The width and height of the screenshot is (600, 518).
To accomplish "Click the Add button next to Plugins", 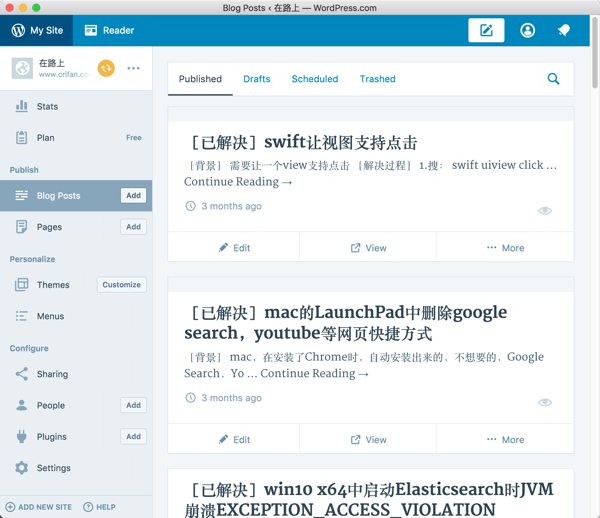I will (133, 437).
